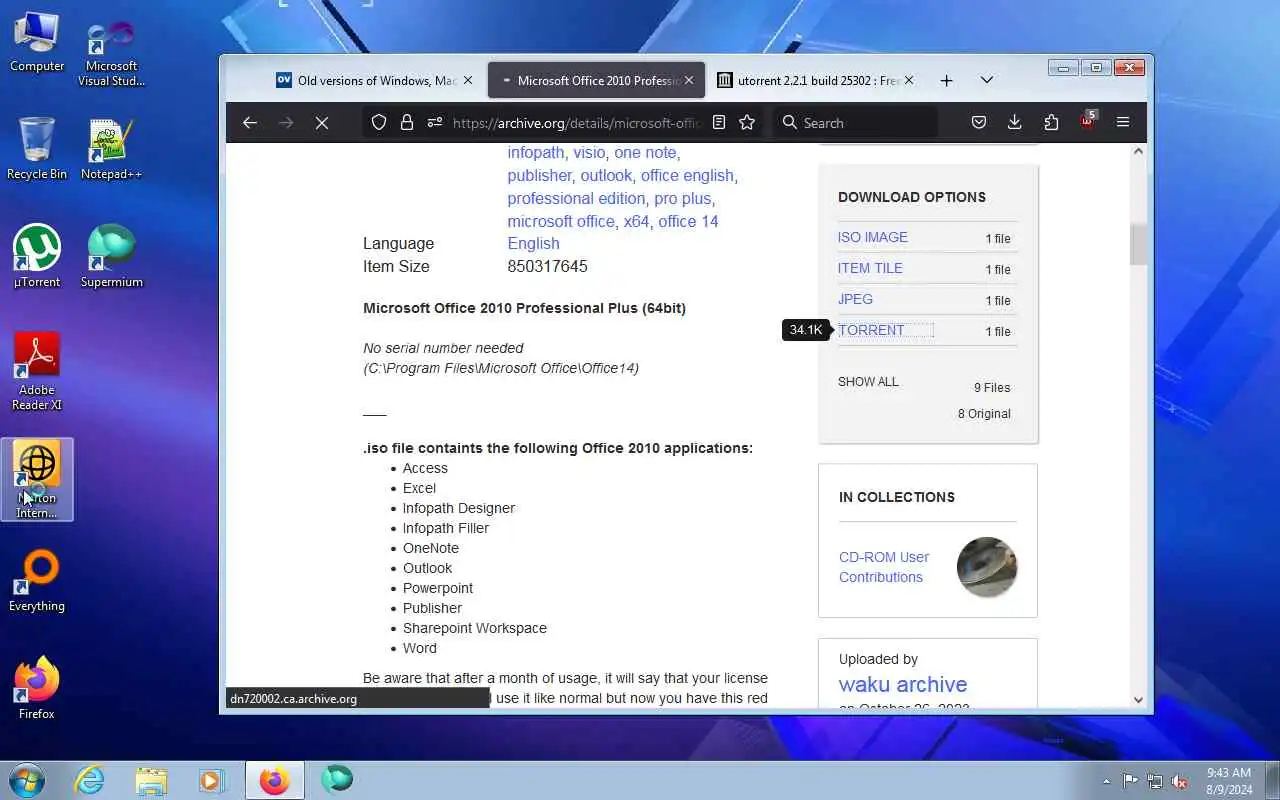This screenshot has height=800, width=1280.
Task: Click the scrollbar down arrow
Action: point(1138,700)
